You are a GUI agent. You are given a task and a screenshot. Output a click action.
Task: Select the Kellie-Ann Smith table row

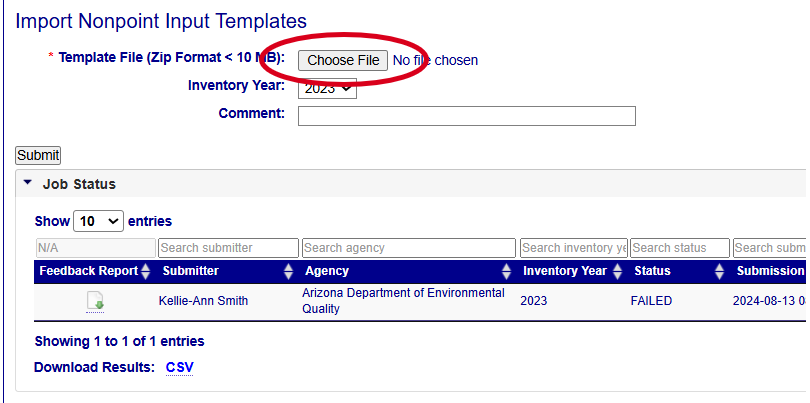click(420, 302)
